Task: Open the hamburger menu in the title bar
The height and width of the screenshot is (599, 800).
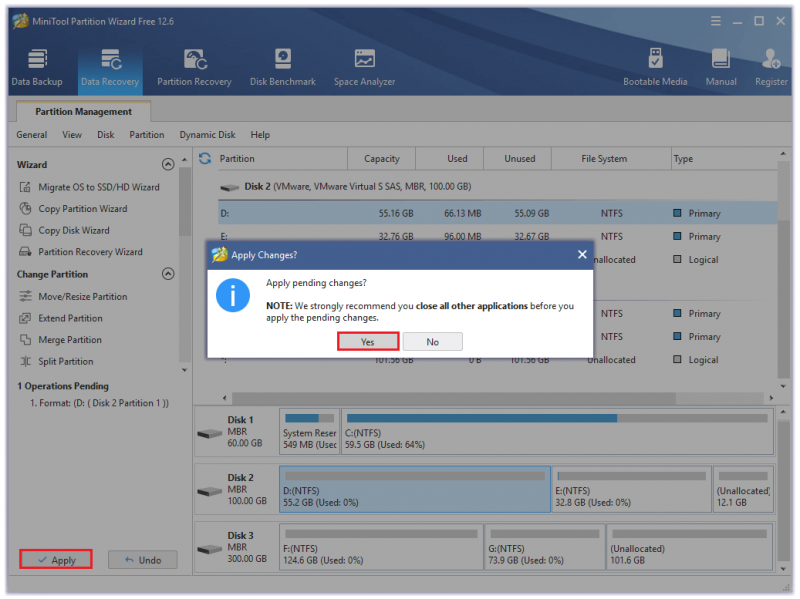Action: click(716, 21)
